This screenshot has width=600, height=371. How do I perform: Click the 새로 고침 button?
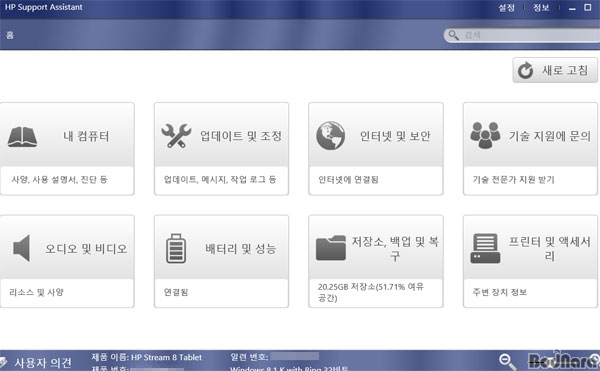pyautogui.click(x=555, y=70)
